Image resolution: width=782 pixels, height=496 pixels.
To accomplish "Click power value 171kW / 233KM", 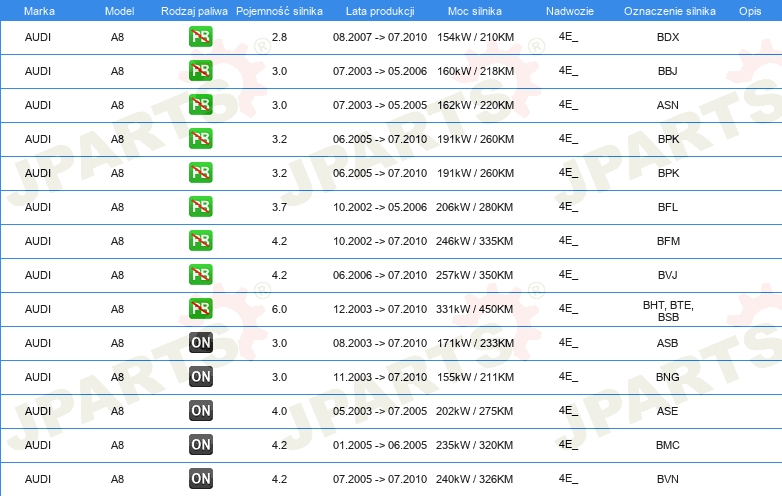I will pos(475,343).
